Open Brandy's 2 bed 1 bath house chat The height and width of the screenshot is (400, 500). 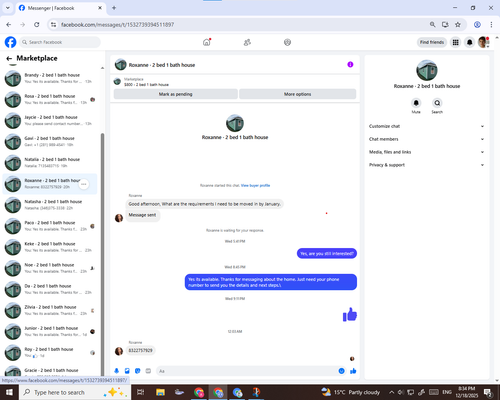[50, 78]
